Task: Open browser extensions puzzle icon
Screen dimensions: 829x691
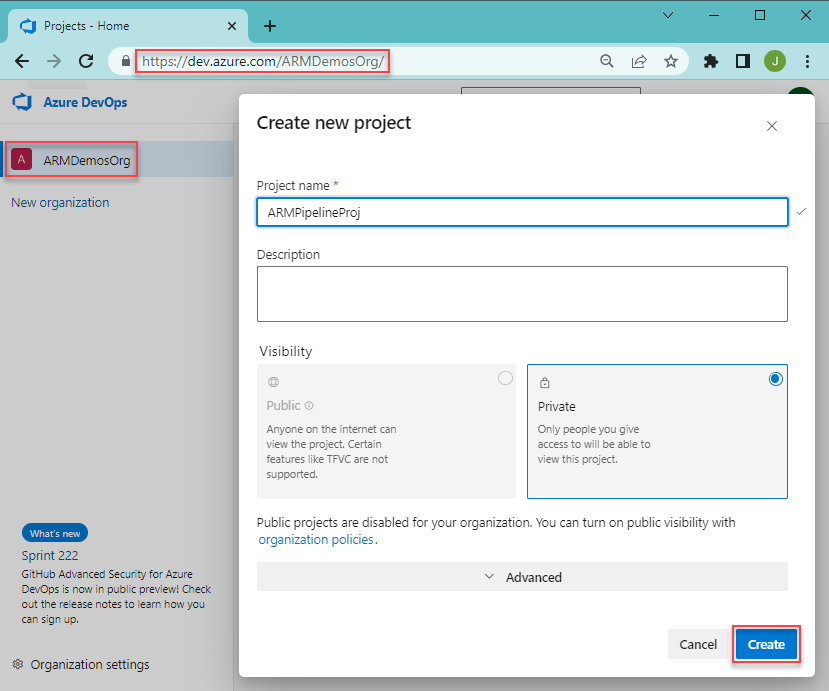Action: pos(710,61)
